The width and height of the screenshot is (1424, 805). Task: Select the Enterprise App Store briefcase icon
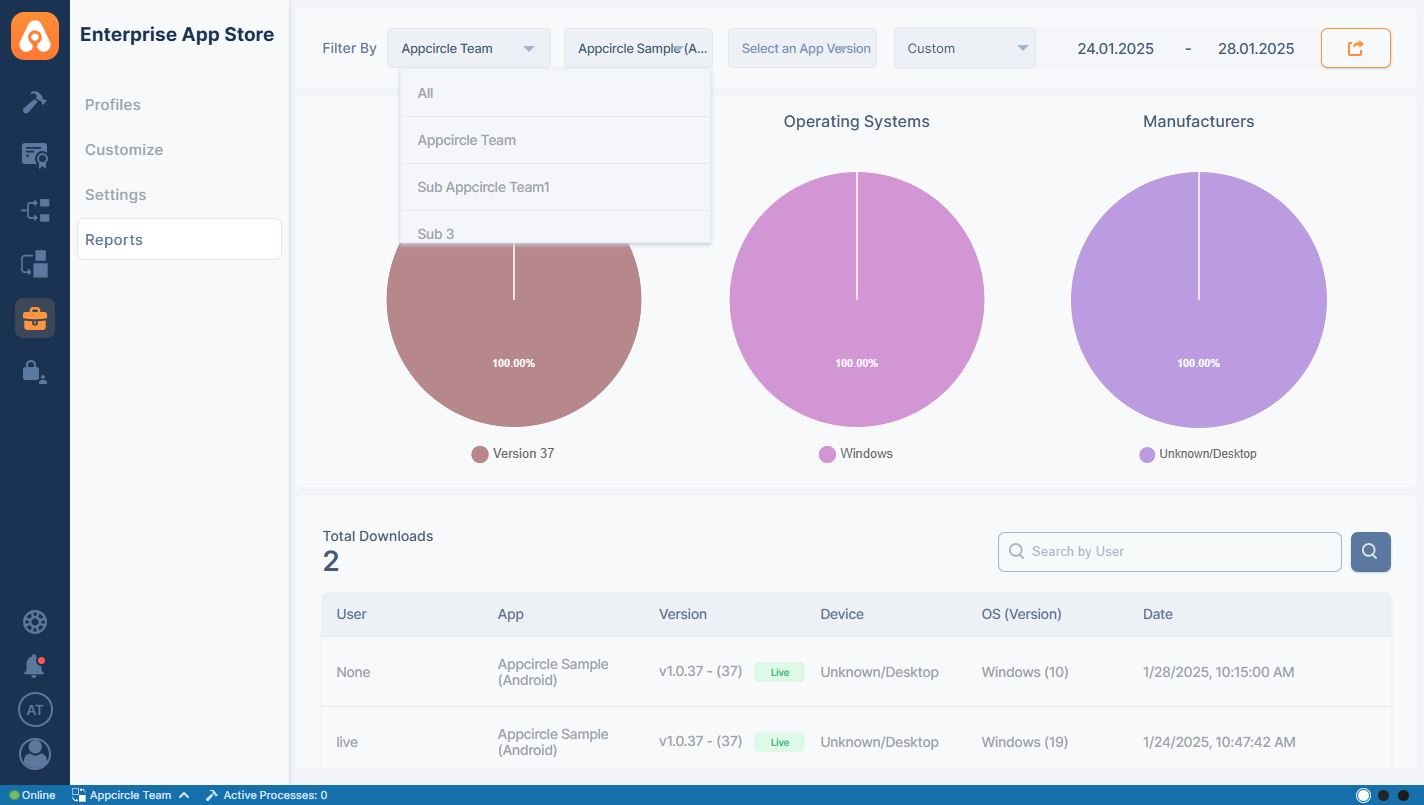point(35,318)
